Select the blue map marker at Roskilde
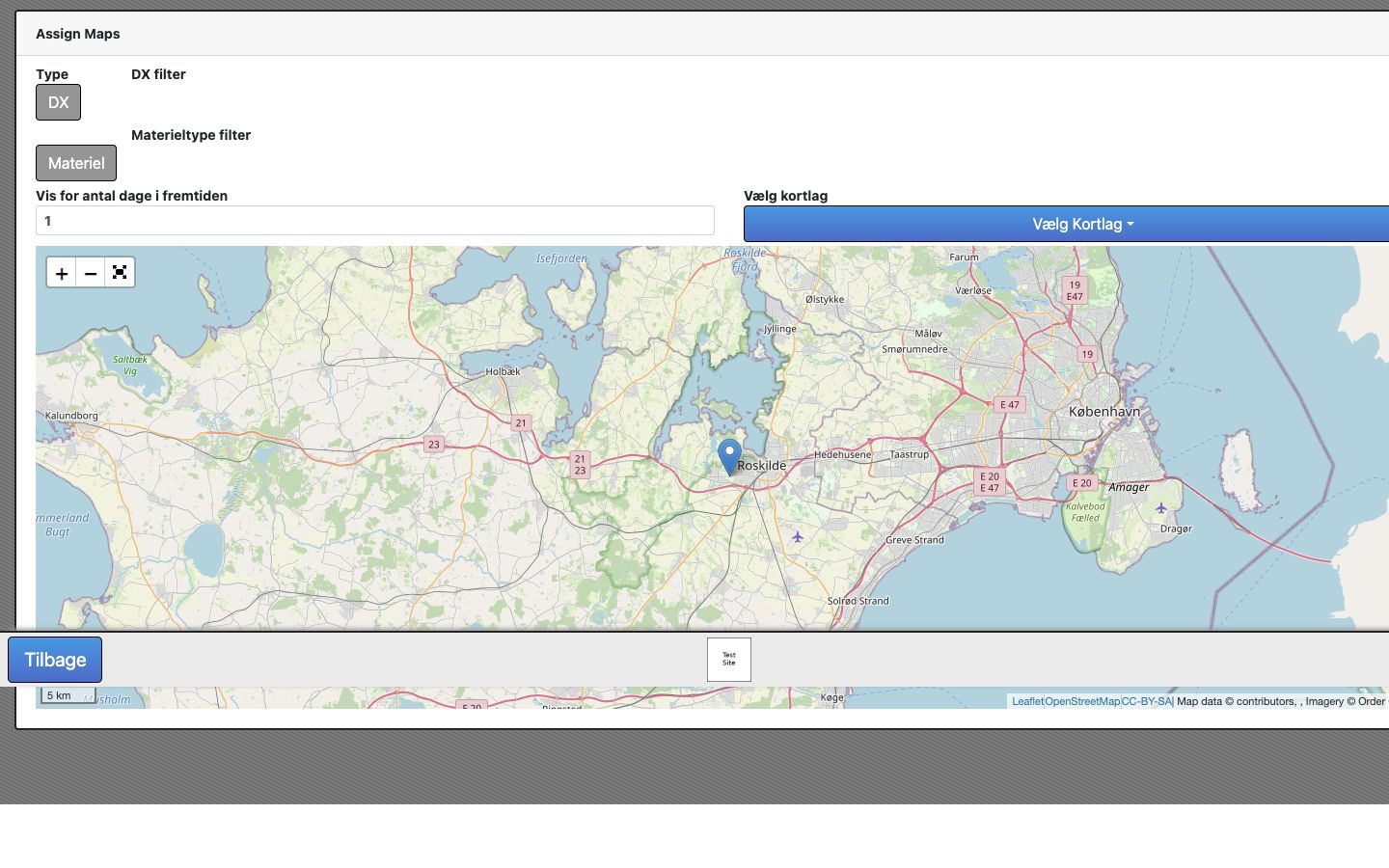 pyautogui.click(x=730, y=457)
